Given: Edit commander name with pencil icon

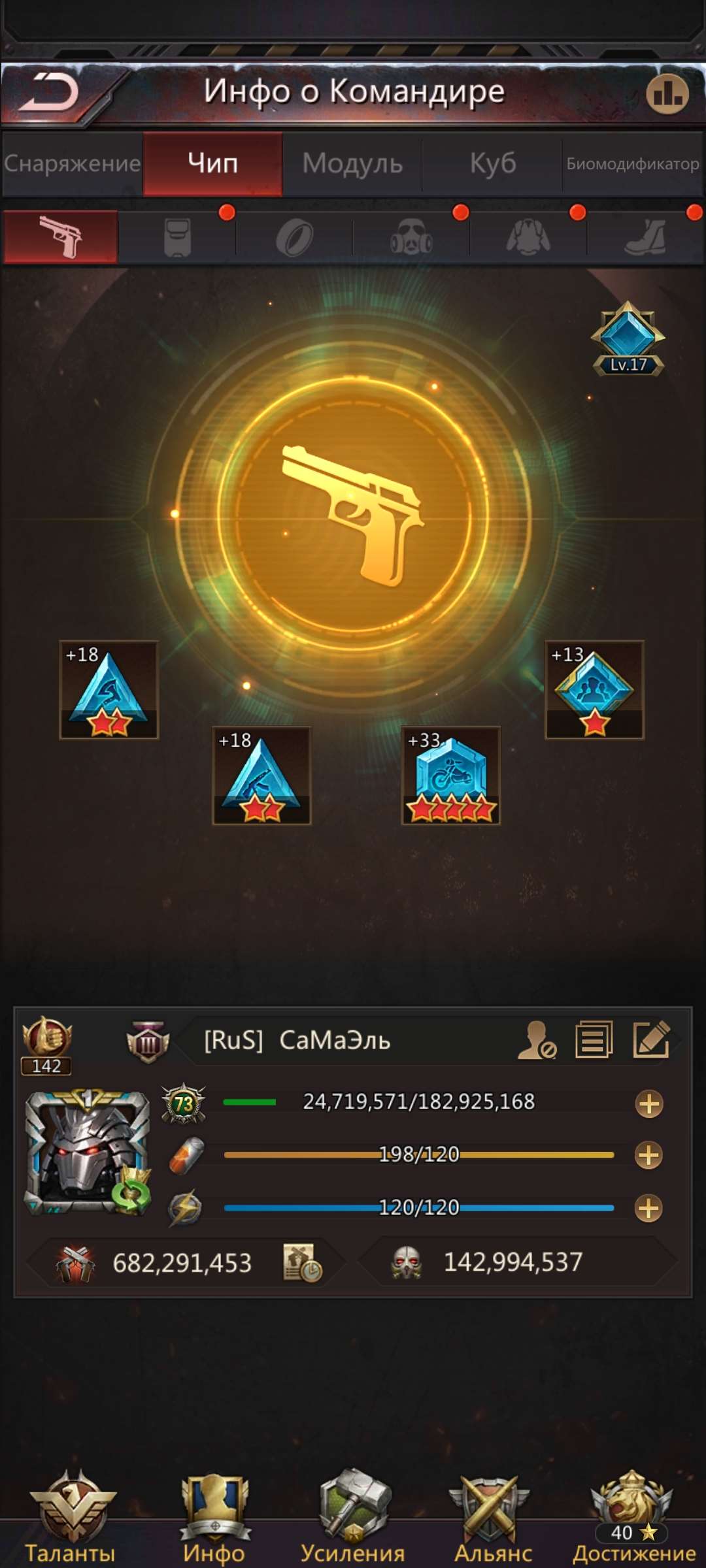Looking at the screenshot, I should [652, 1039].
